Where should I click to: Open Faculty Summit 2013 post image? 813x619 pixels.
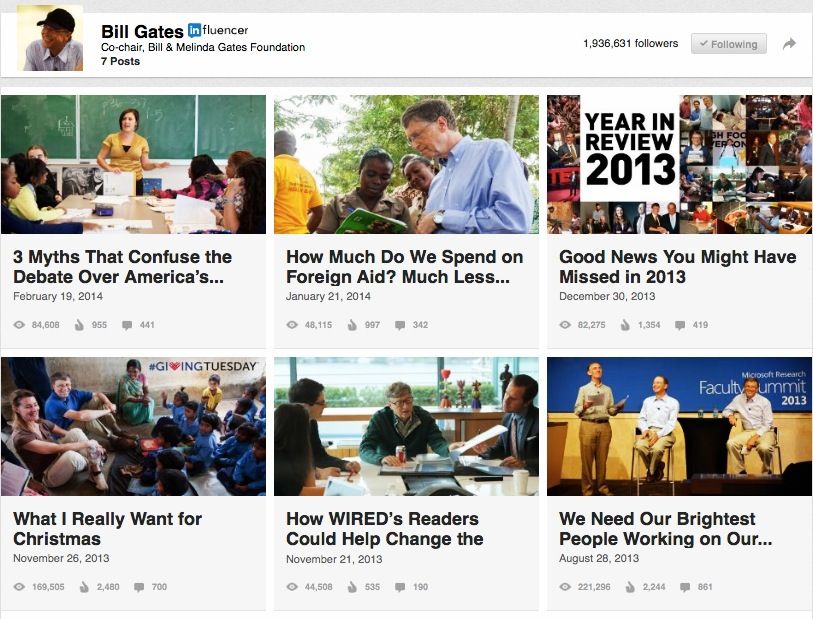[x=680, y=426]
